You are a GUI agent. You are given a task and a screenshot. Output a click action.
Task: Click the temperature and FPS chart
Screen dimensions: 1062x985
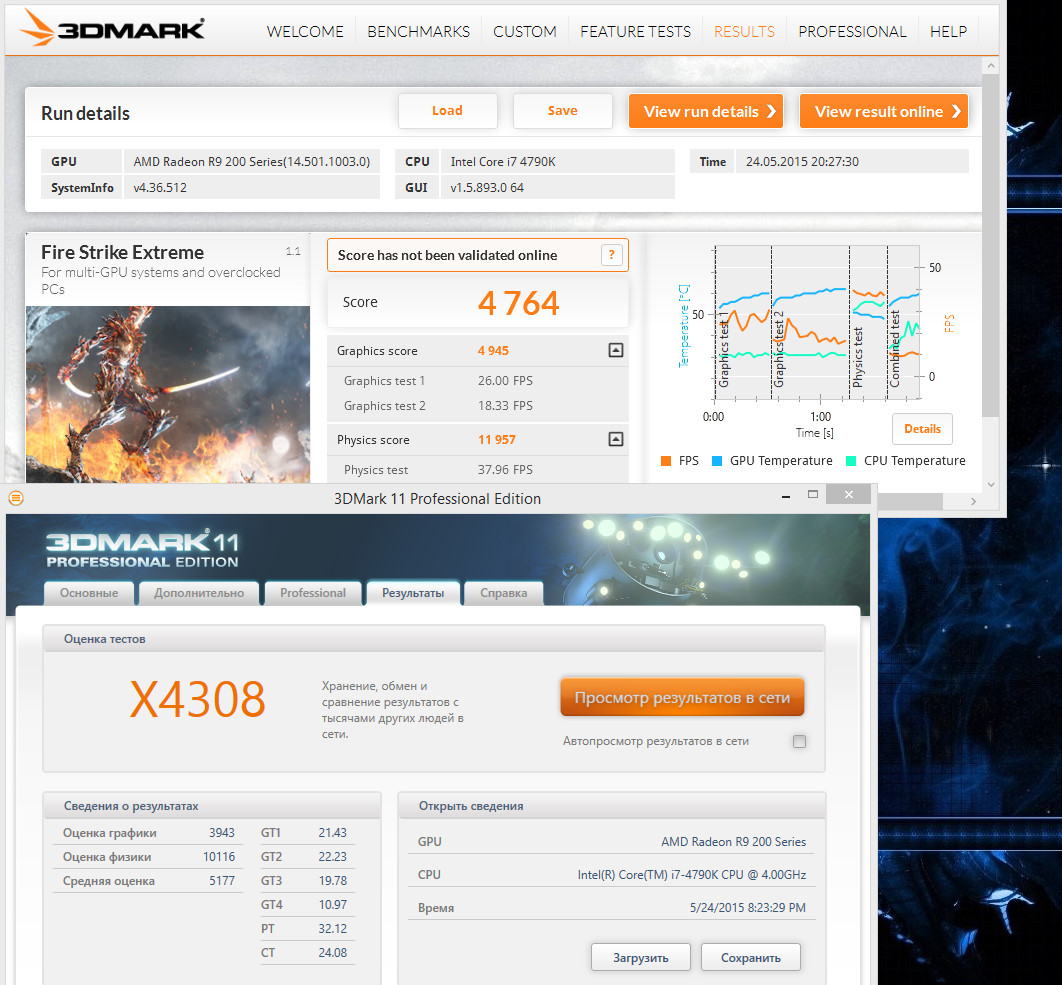[x=817, y=323]
